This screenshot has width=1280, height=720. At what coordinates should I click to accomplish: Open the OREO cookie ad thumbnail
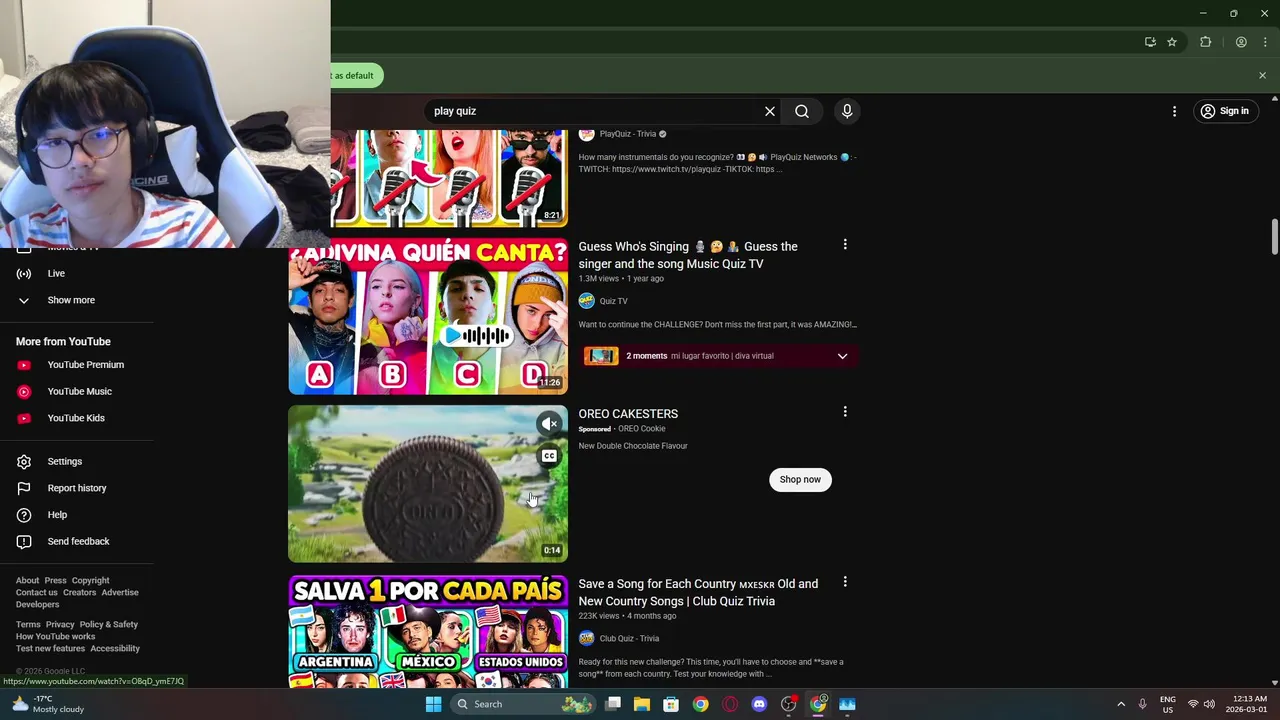pos(428,484)
